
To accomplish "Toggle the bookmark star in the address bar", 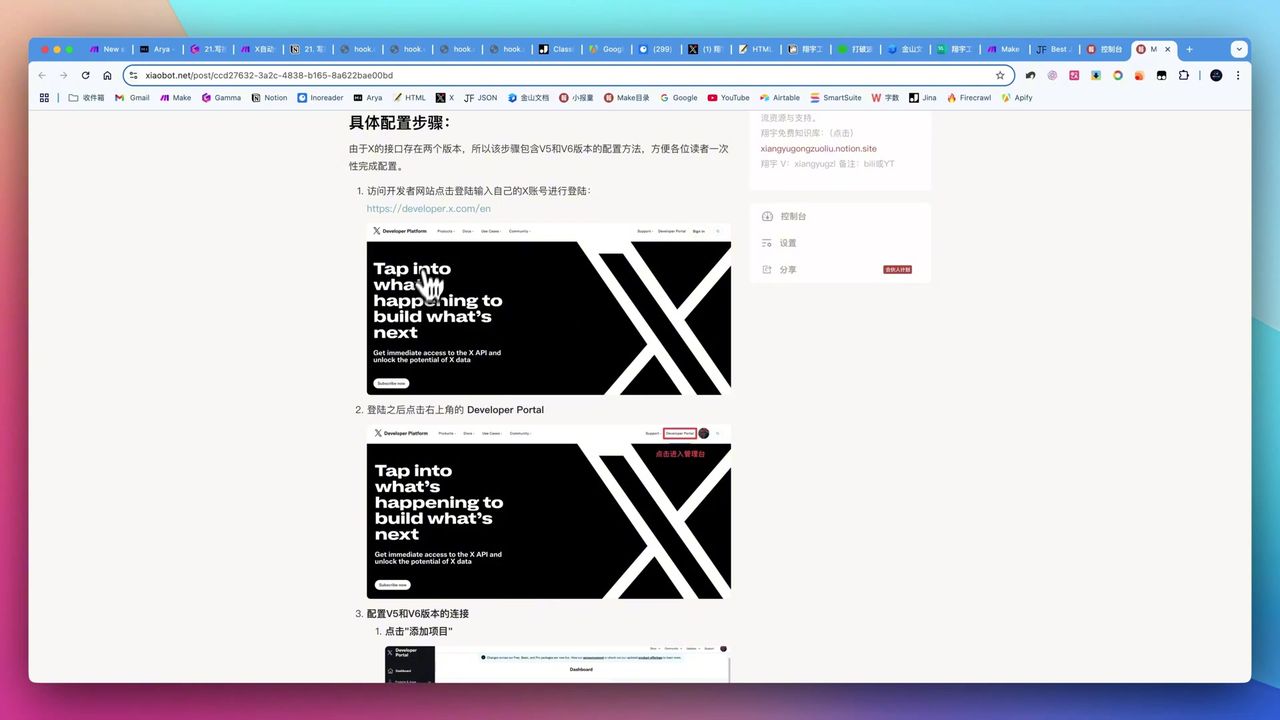I will [x=999, y=75].
